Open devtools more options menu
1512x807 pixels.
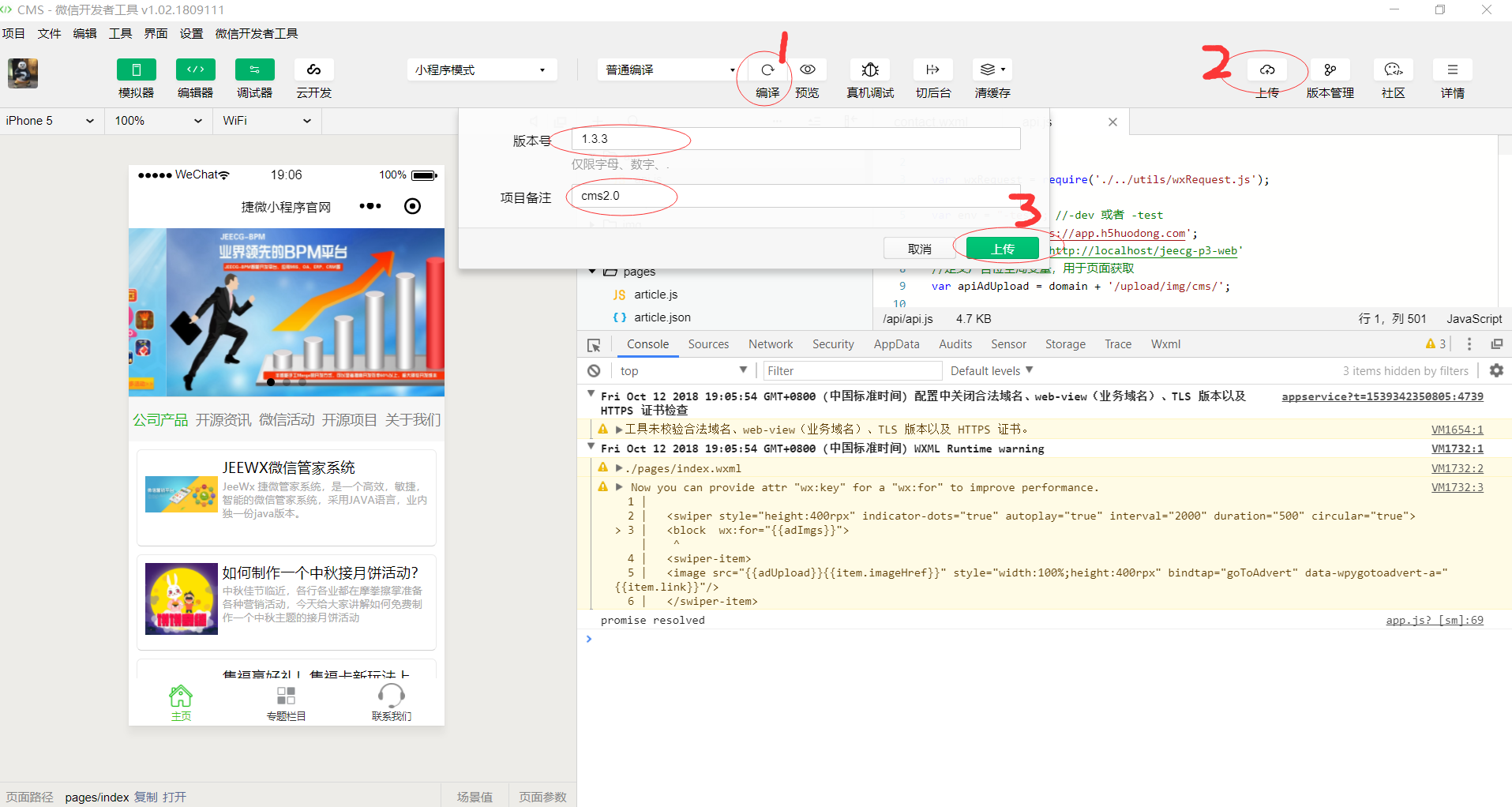tap(1469, 344)
